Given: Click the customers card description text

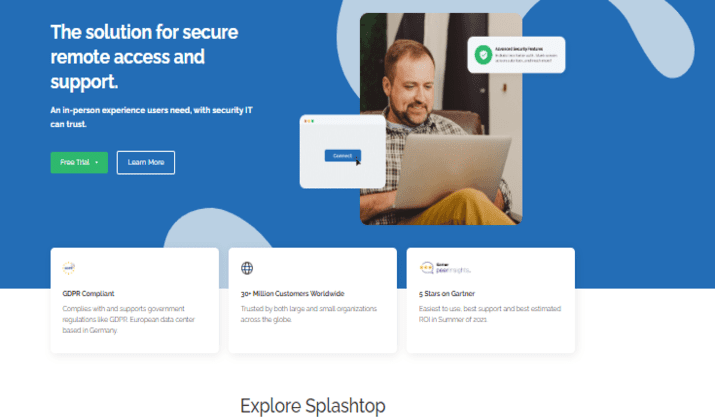Looking at the screenshot, I should tap(309, 314).
